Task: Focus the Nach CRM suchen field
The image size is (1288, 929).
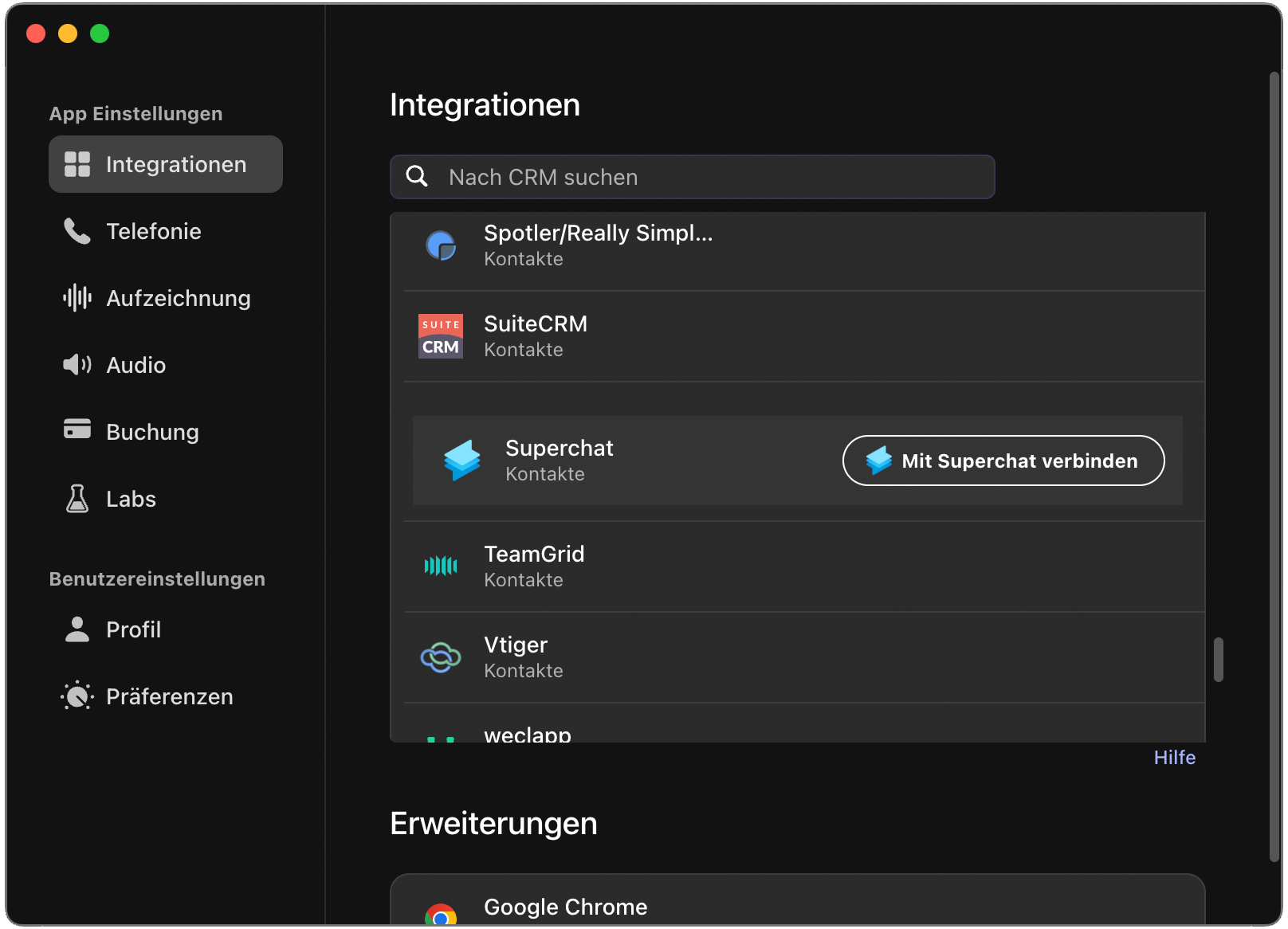Action: (x=709, y=177)
